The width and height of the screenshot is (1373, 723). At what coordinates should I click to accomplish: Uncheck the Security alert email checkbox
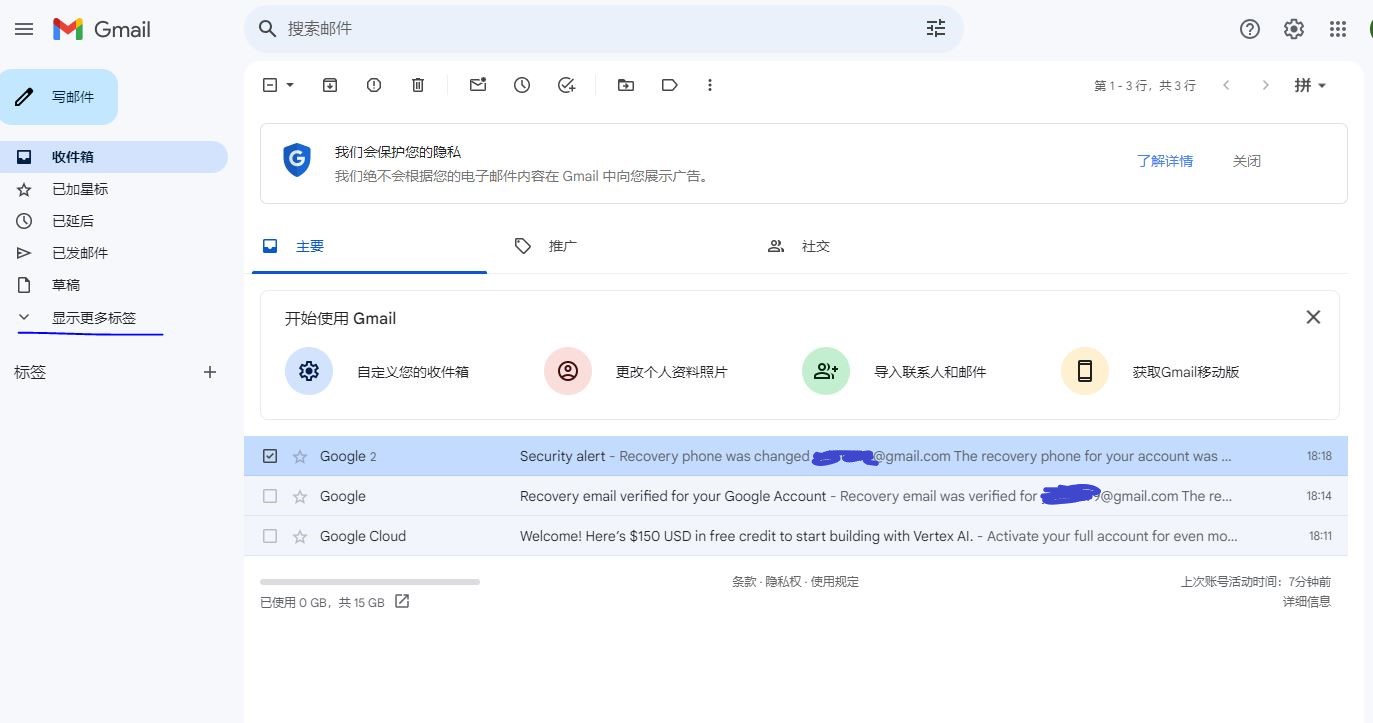pyautogui.click(x=270, y=456)
